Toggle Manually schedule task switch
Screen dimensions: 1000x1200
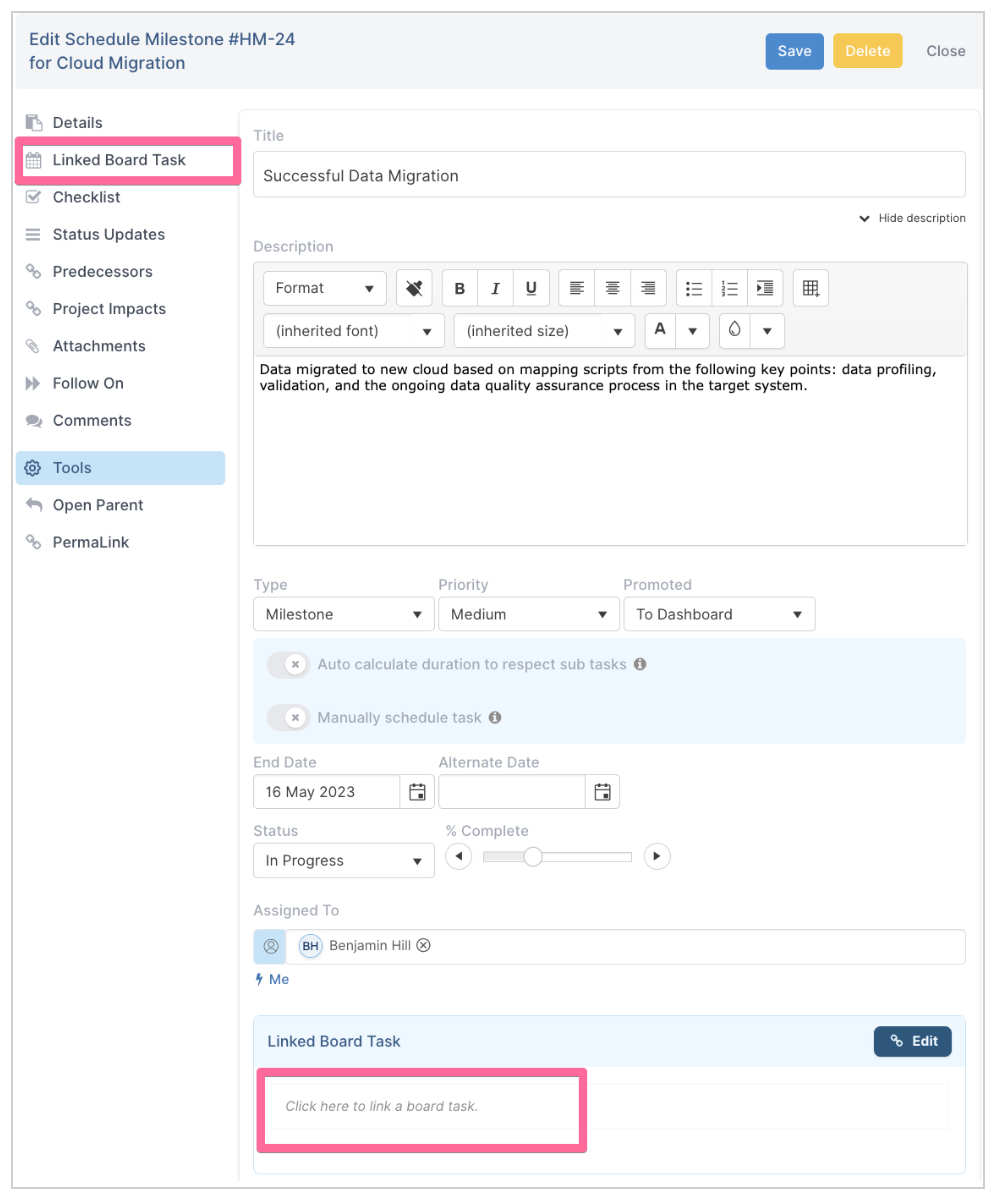(x=289, y=718)
